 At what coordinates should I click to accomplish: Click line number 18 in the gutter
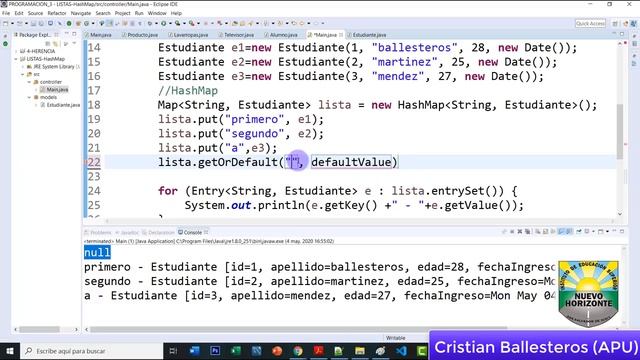pyautogui.click(x=94, y=105)
